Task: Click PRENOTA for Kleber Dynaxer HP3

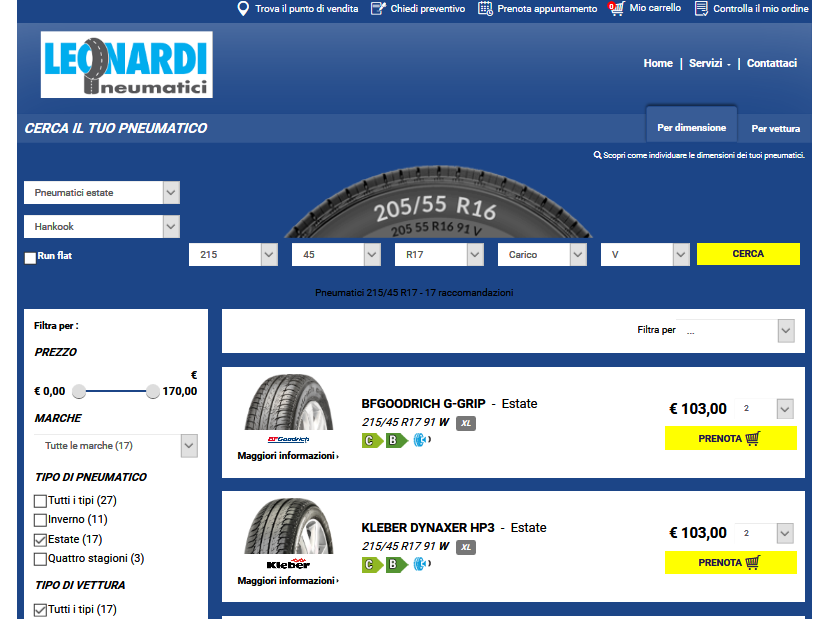Action: pos(731,562)
